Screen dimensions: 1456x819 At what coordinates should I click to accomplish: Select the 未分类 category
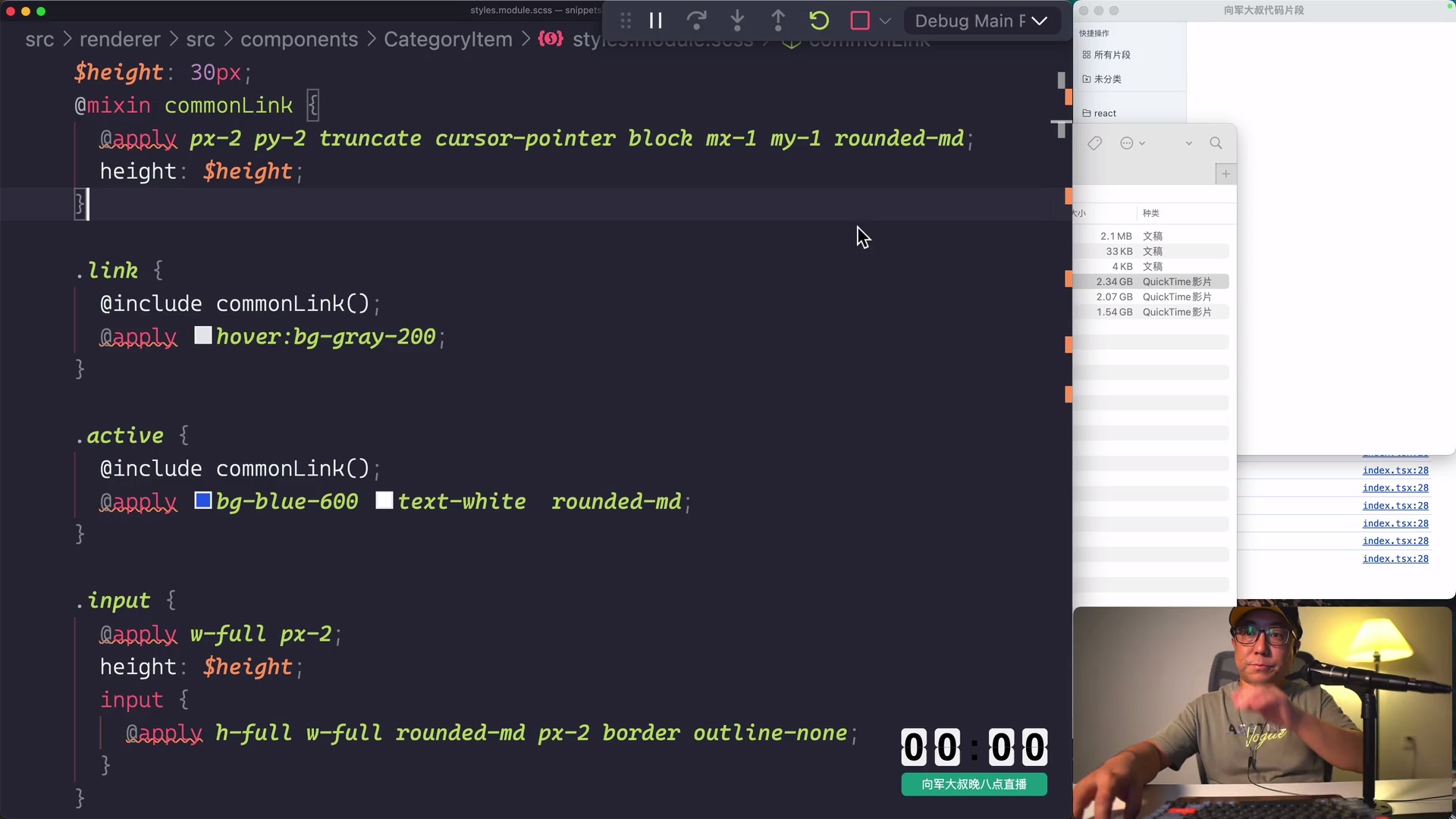[1109, 79]
